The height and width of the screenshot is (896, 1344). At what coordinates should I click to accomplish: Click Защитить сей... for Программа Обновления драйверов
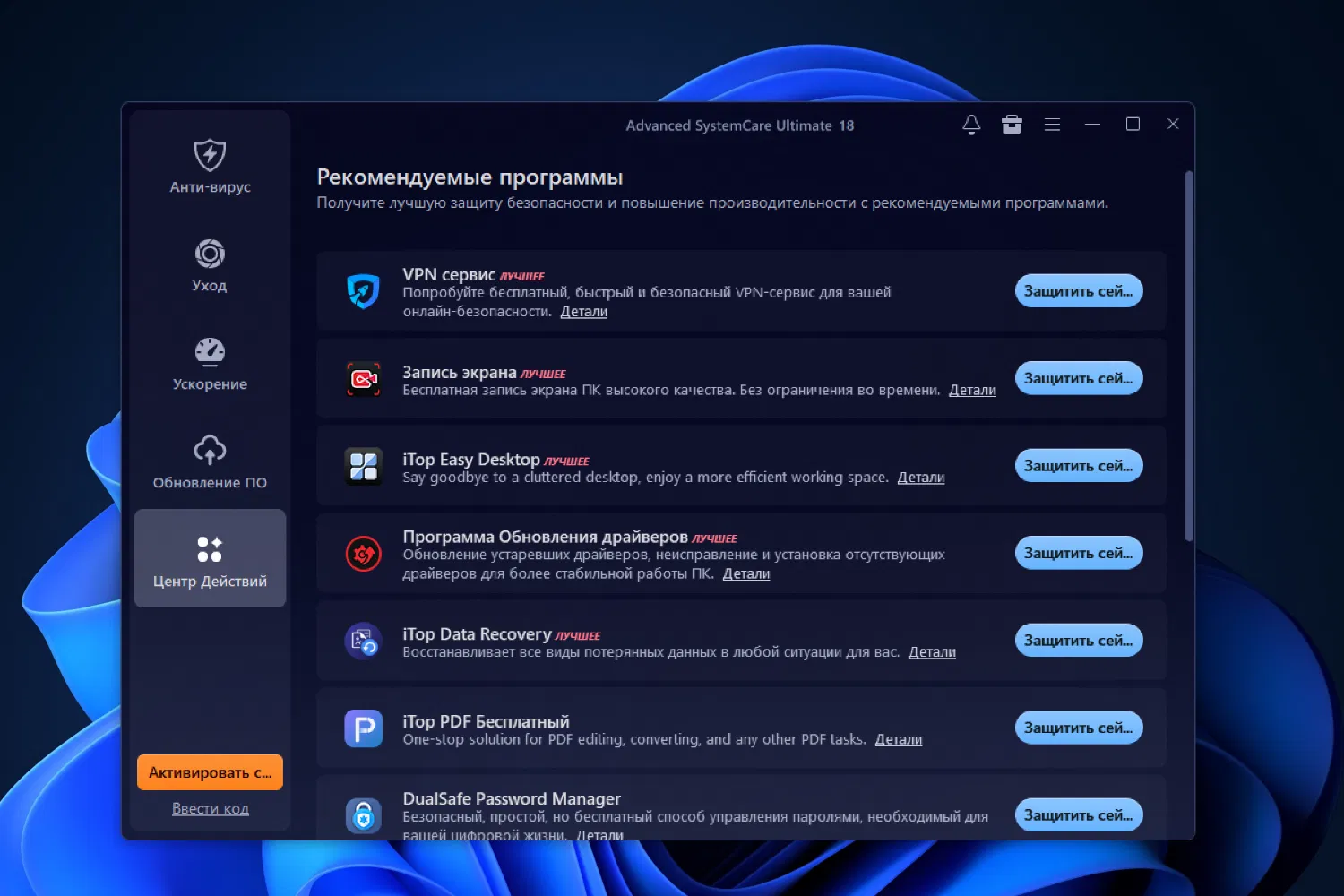[x=1079, y=553]
